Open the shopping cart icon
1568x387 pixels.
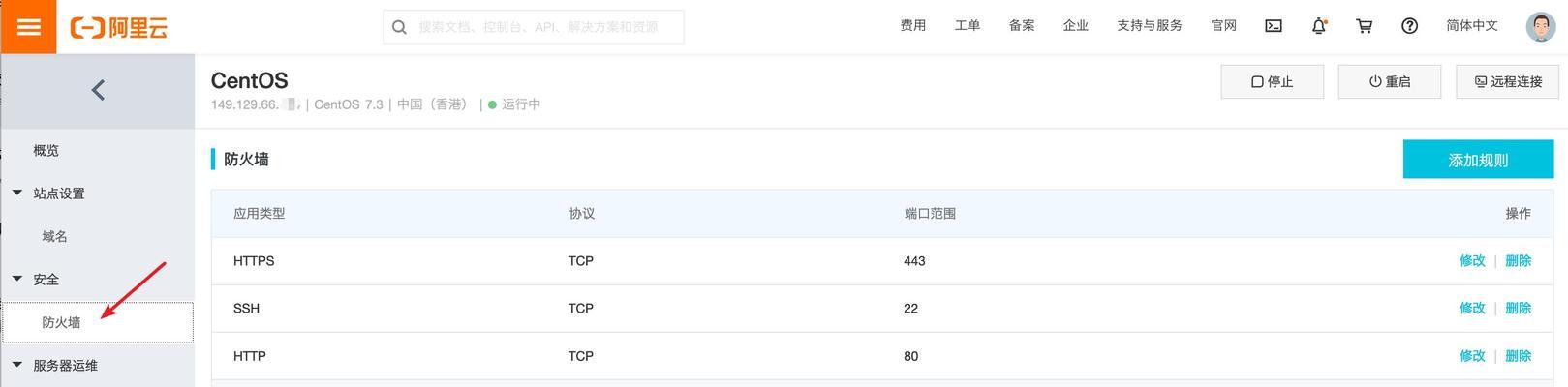coord(1365,26)
